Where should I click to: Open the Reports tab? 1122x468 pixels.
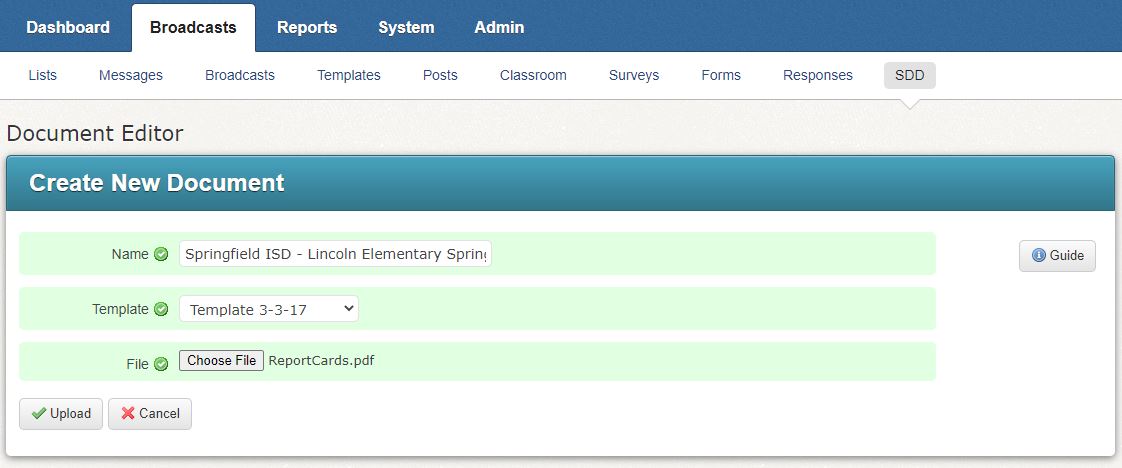(x=307, y=28)
